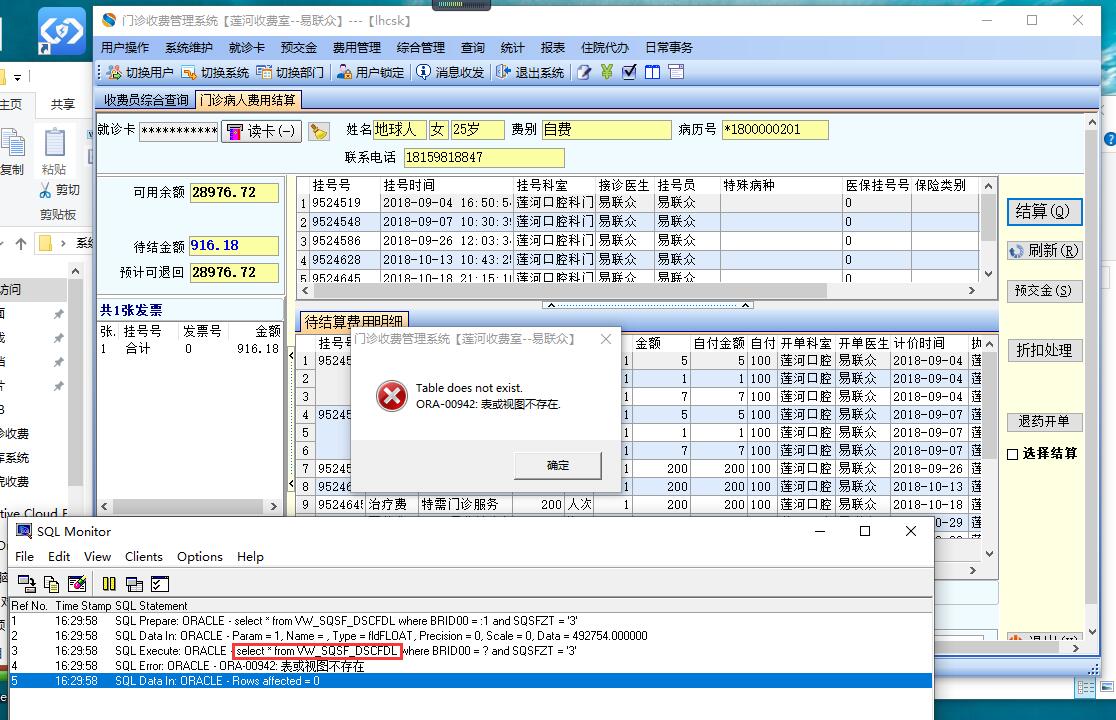The image size is (1116, 720).
Task: Click the 折扣处理 button
Action: click(1044, 350)
